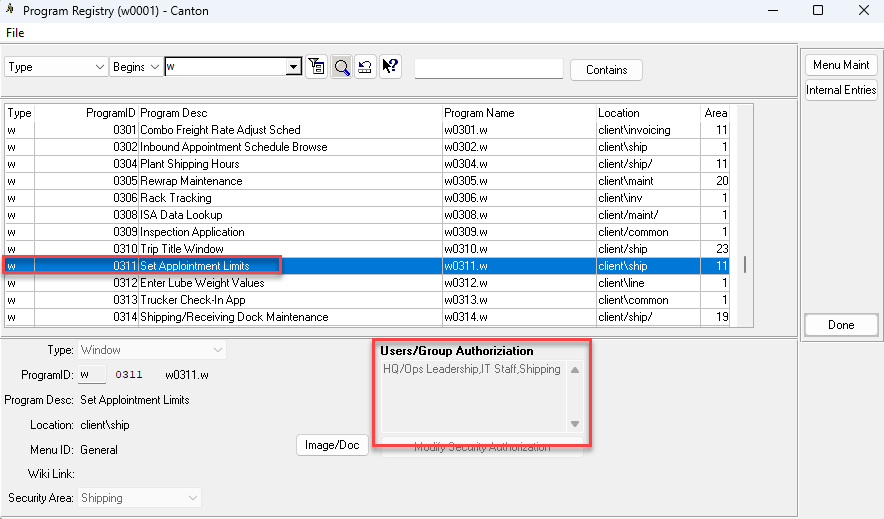884x519 pixels.
Task: Select row Inspection Application
Action: tap(367, 232)
